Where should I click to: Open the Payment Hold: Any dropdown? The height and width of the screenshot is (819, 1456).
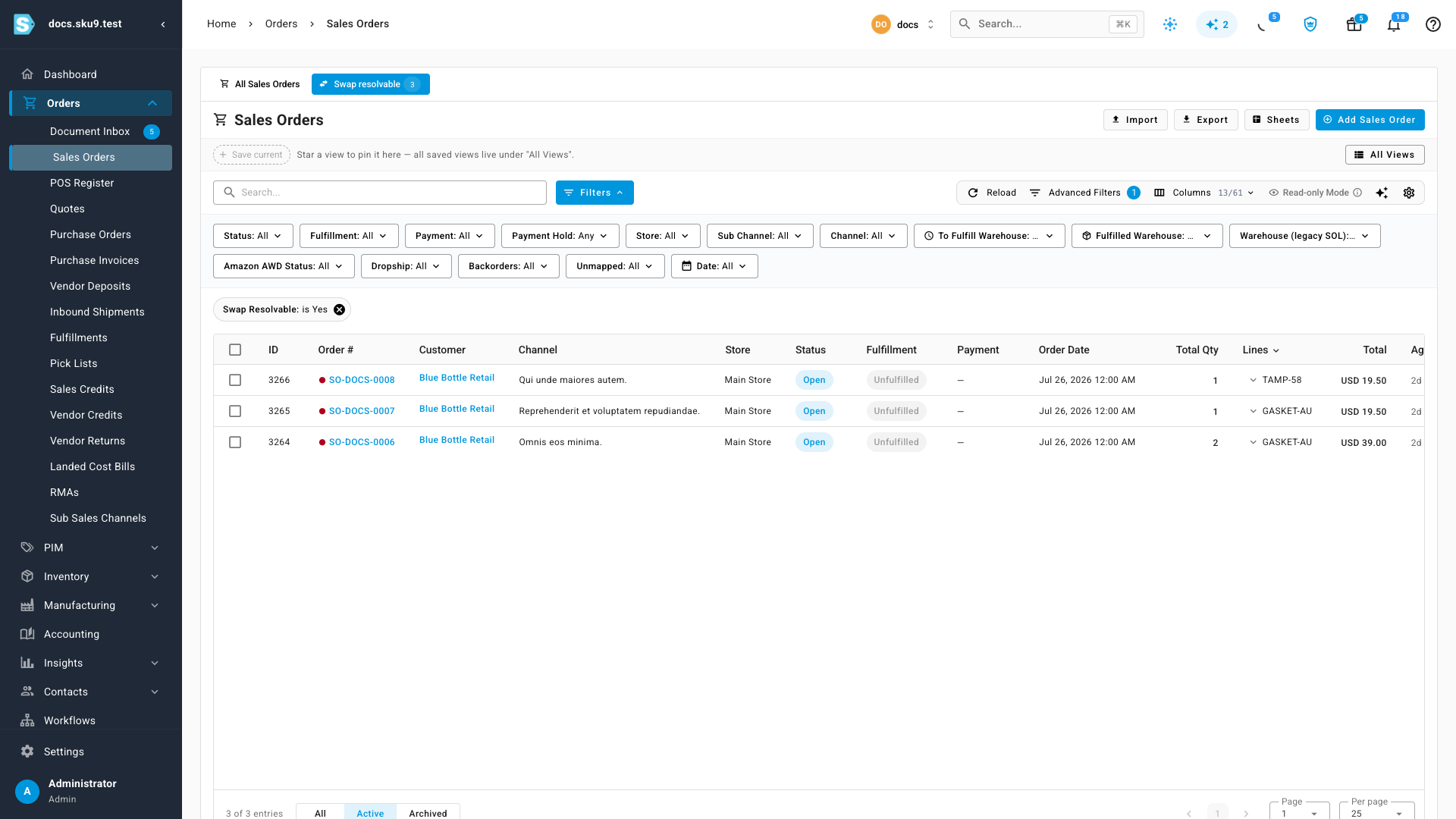coord(560,236)
